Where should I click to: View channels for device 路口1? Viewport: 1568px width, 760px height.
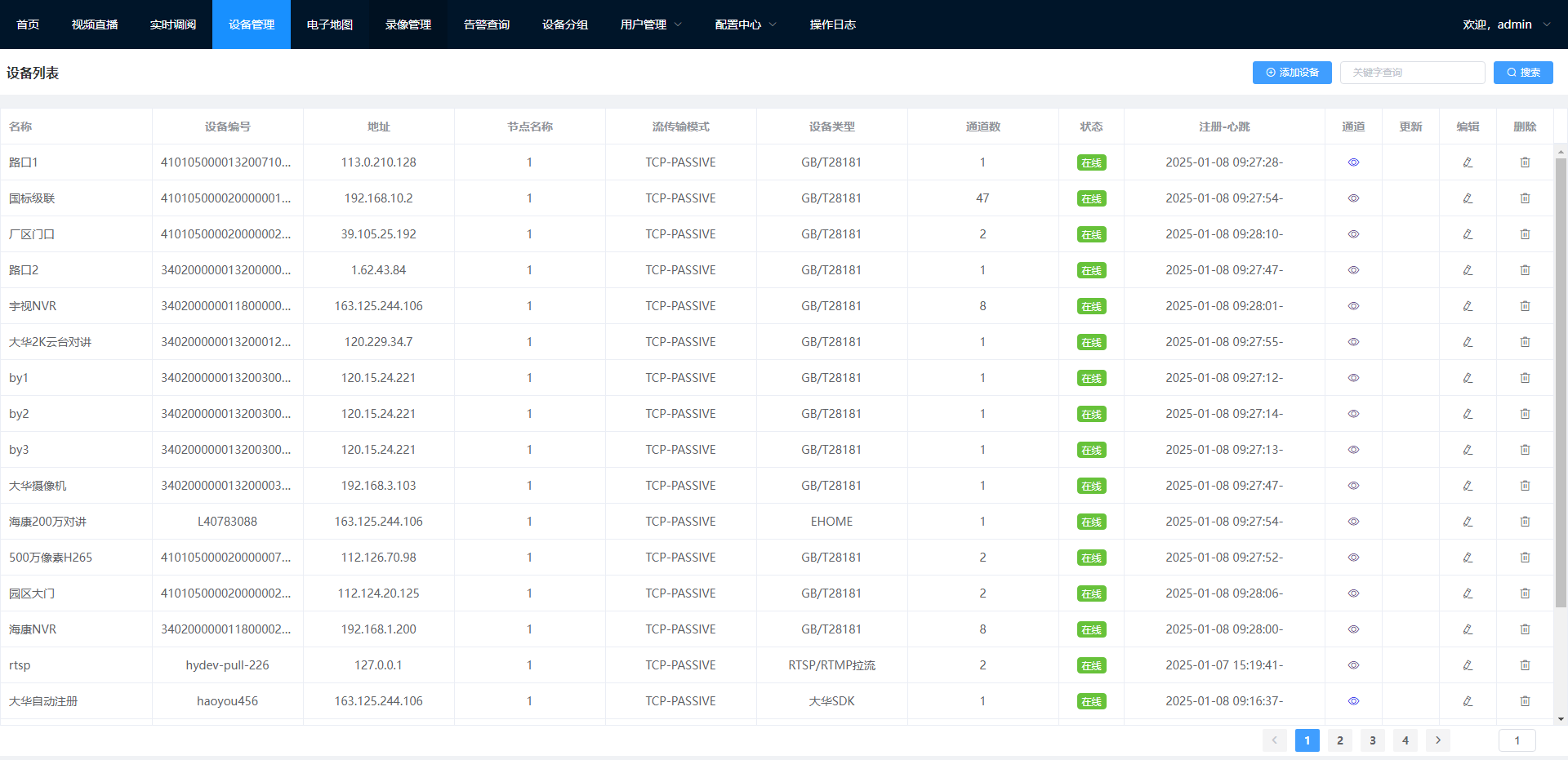[1353, 162]
